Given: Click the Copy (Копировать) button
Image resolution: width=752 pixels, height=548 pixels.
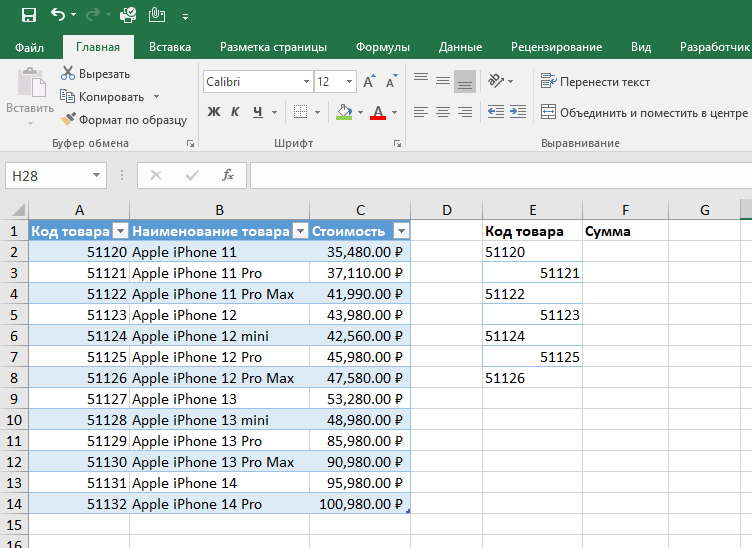Looking at the screenshot, I should [102, 97].
